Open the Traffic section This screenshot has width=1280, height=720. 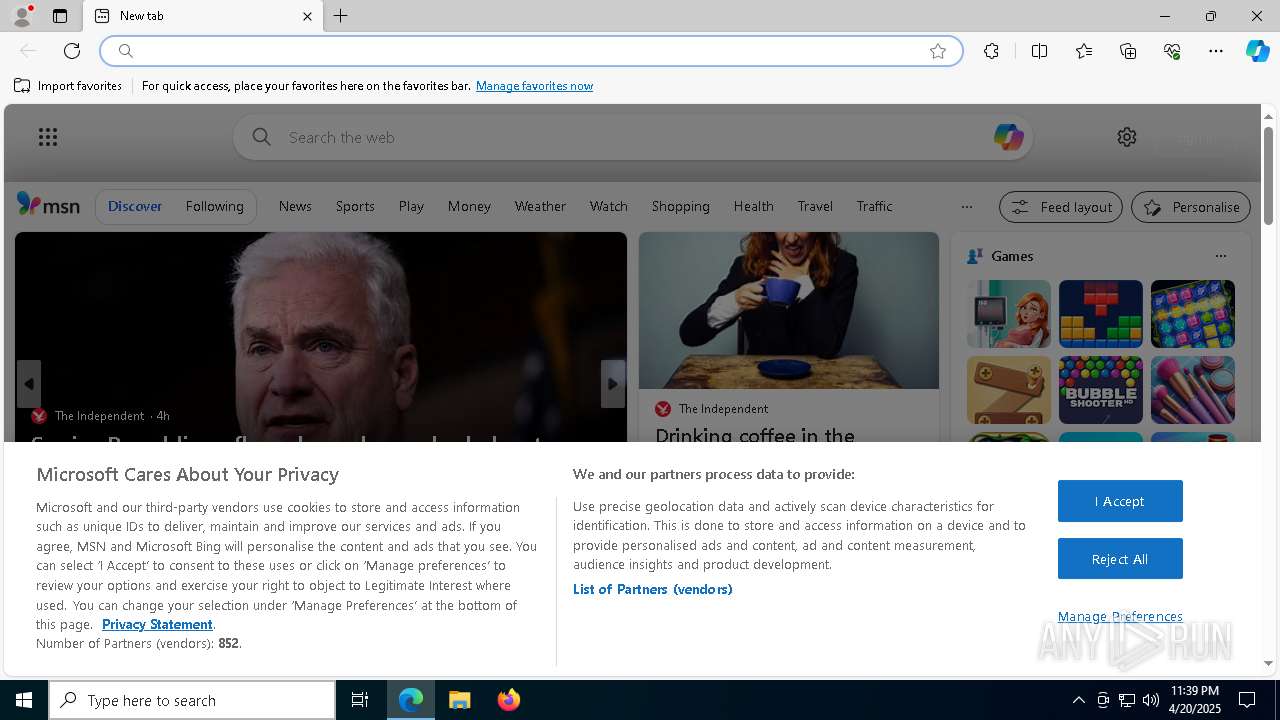(874, 206)
